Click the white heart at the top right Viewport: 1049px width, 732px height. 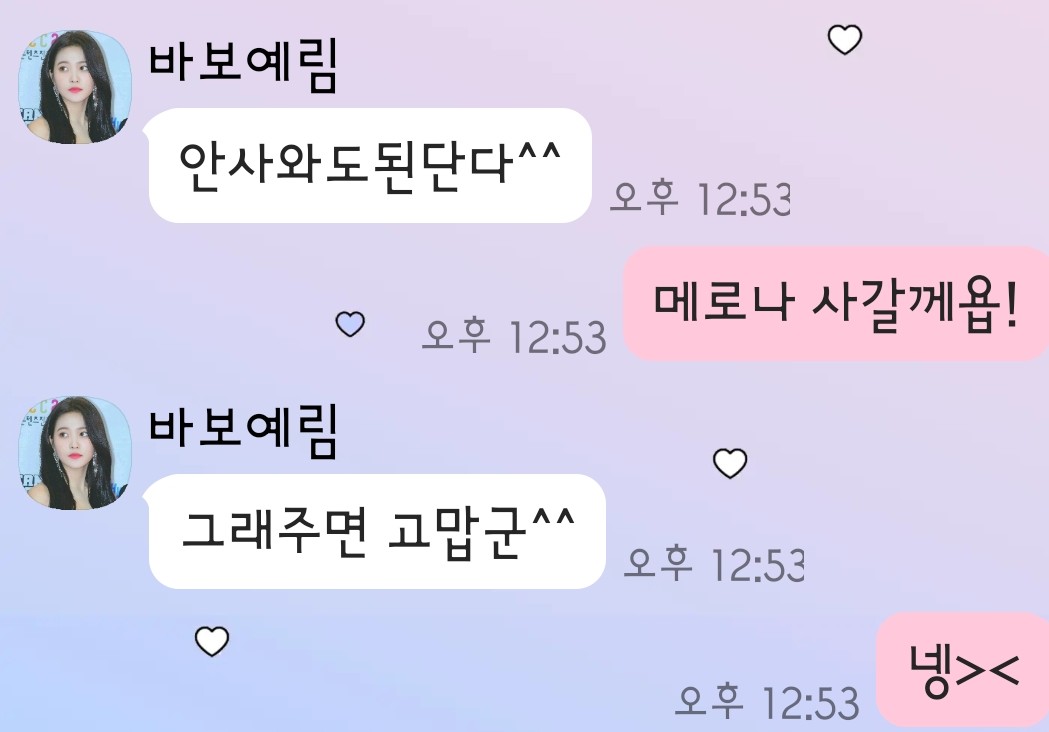coord(845,39)
